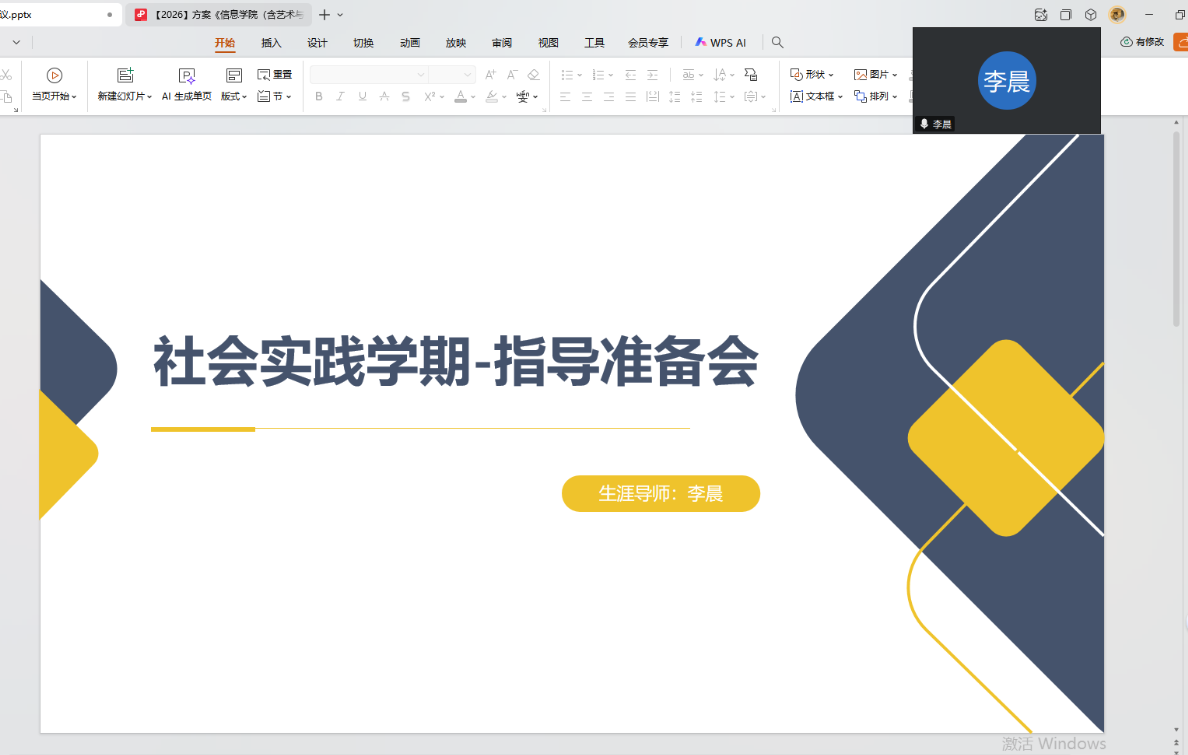This screenshot has height=755, width=1188.
Task: Expand the 形状 shapes dropdown
Action: coord(812,75)
